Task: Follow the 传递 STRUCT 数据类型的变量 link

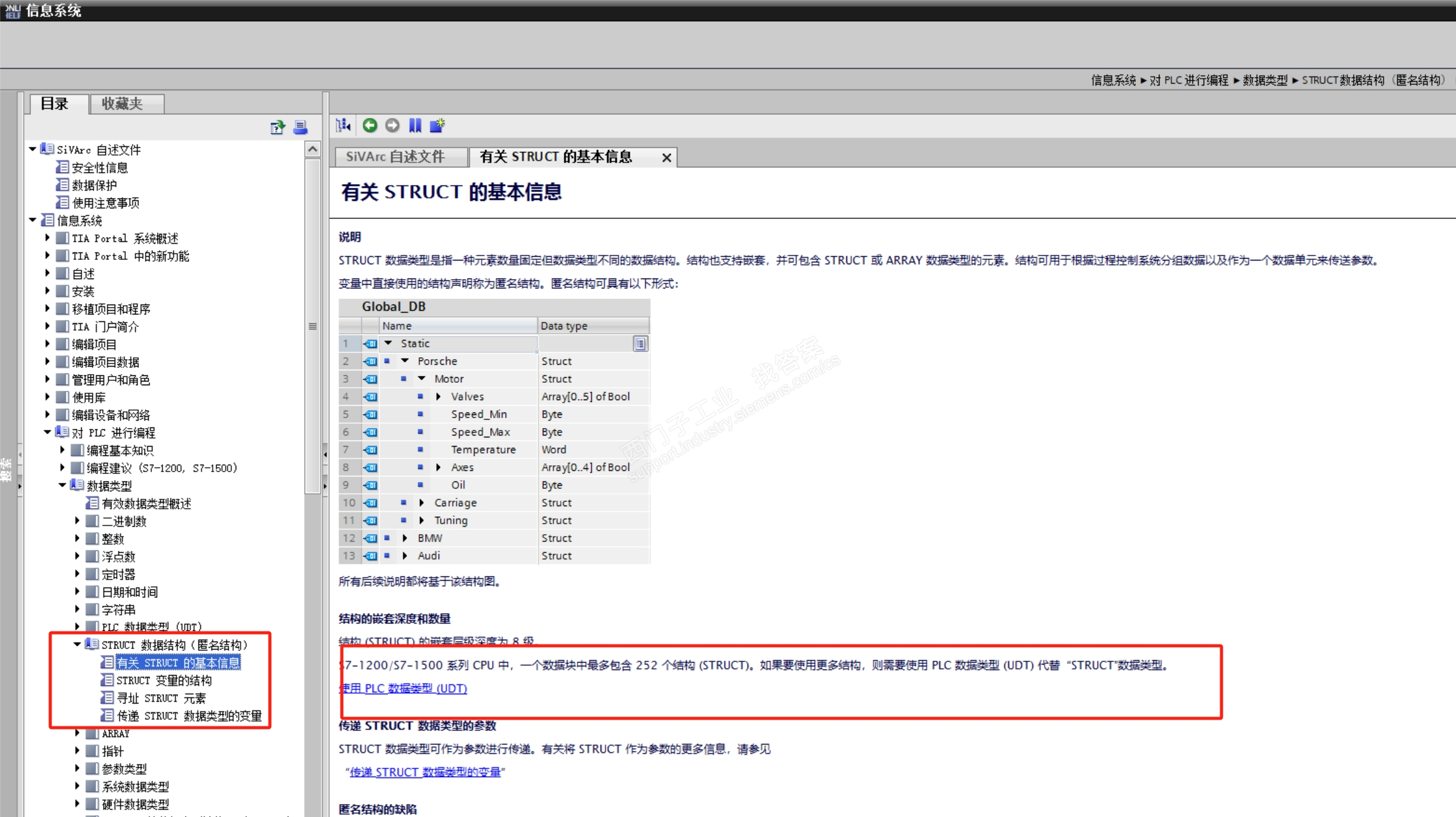Action: (x=425, y=772)
